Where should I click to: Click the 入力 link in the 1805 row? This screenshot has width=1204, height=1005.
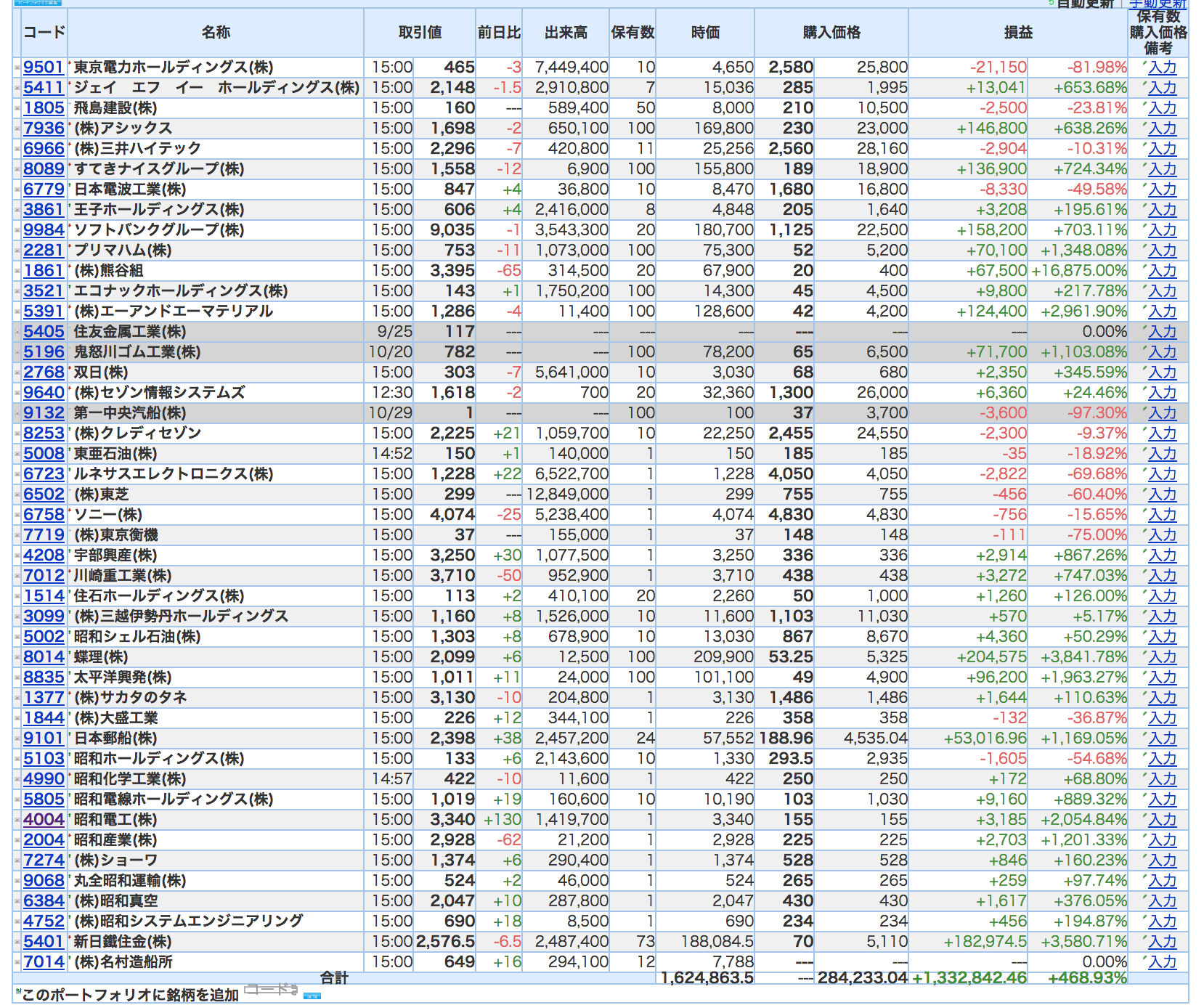pos(1162,108)
